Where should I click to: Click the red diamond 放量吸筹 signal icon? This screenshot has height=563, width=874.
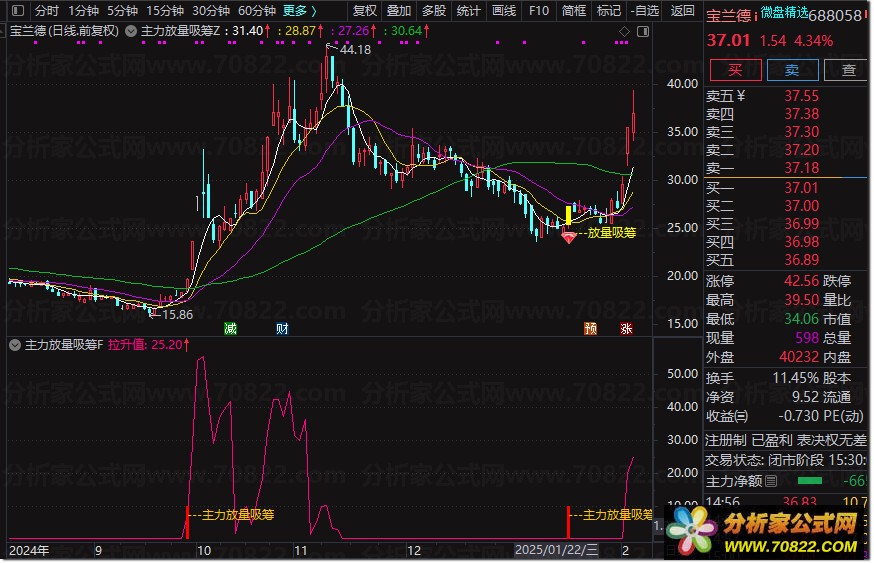pos(568,239)
